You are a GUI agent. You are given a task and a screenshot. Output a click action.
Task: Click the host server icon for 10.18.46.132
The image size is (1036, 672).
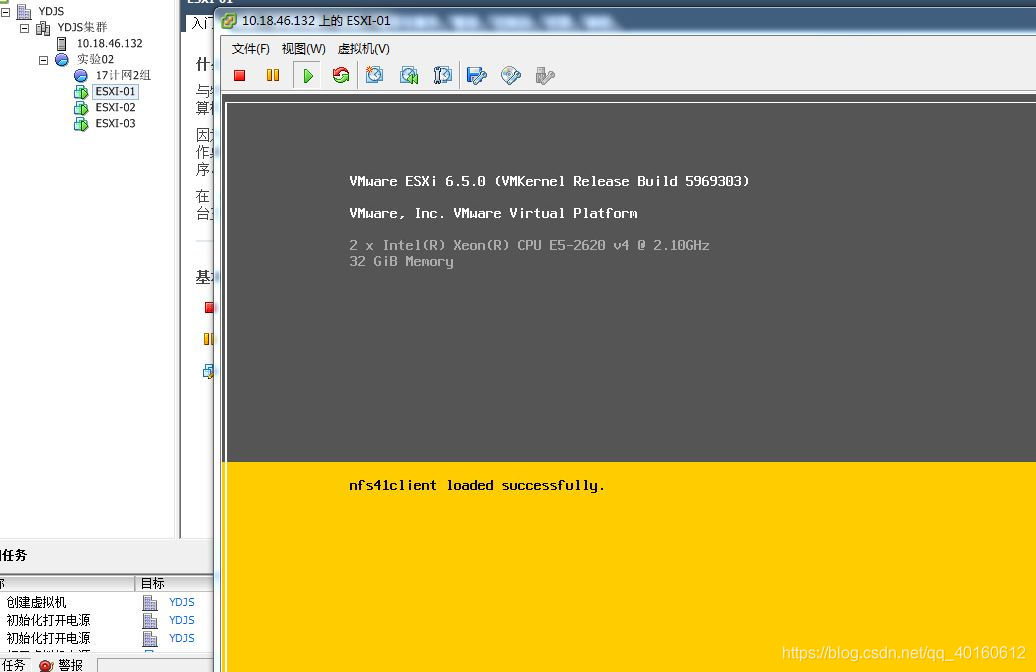tap(61, 44)
